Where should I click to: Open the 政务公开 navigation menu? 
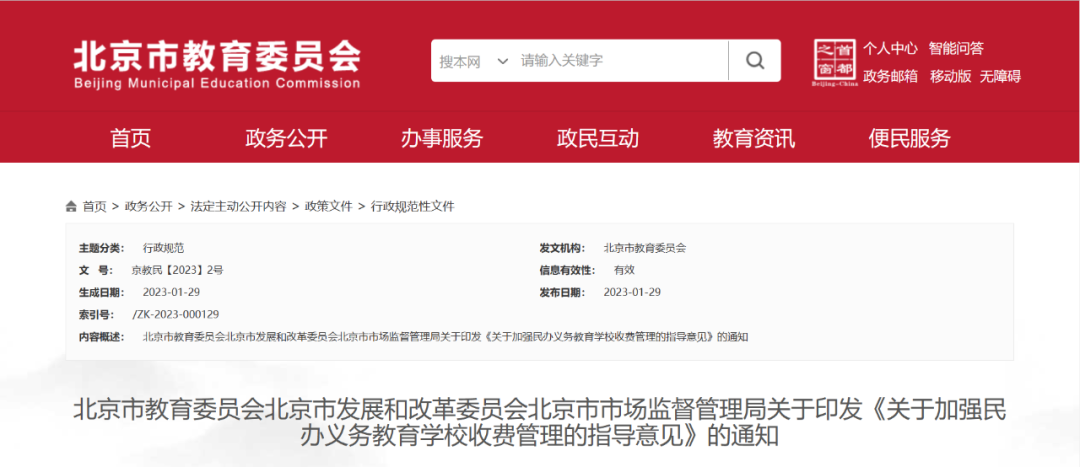[x=286, y=138]
